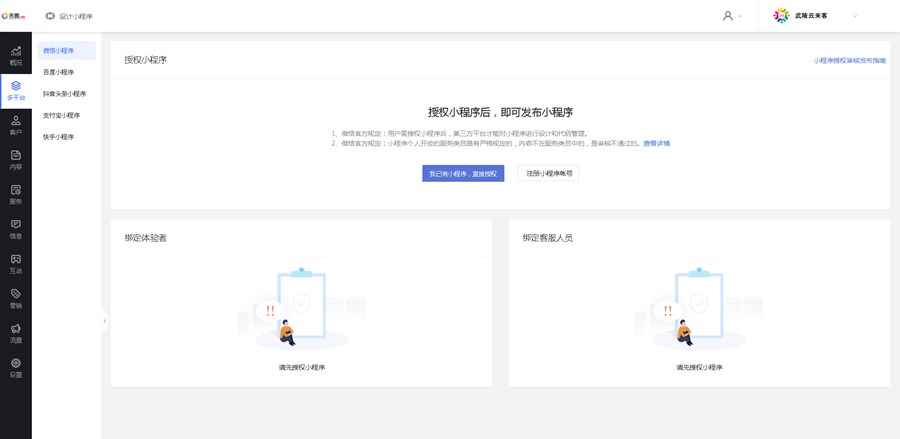
Task: Select 抖音头条小程序 in the submenu
Action: [x=64, y=94]
